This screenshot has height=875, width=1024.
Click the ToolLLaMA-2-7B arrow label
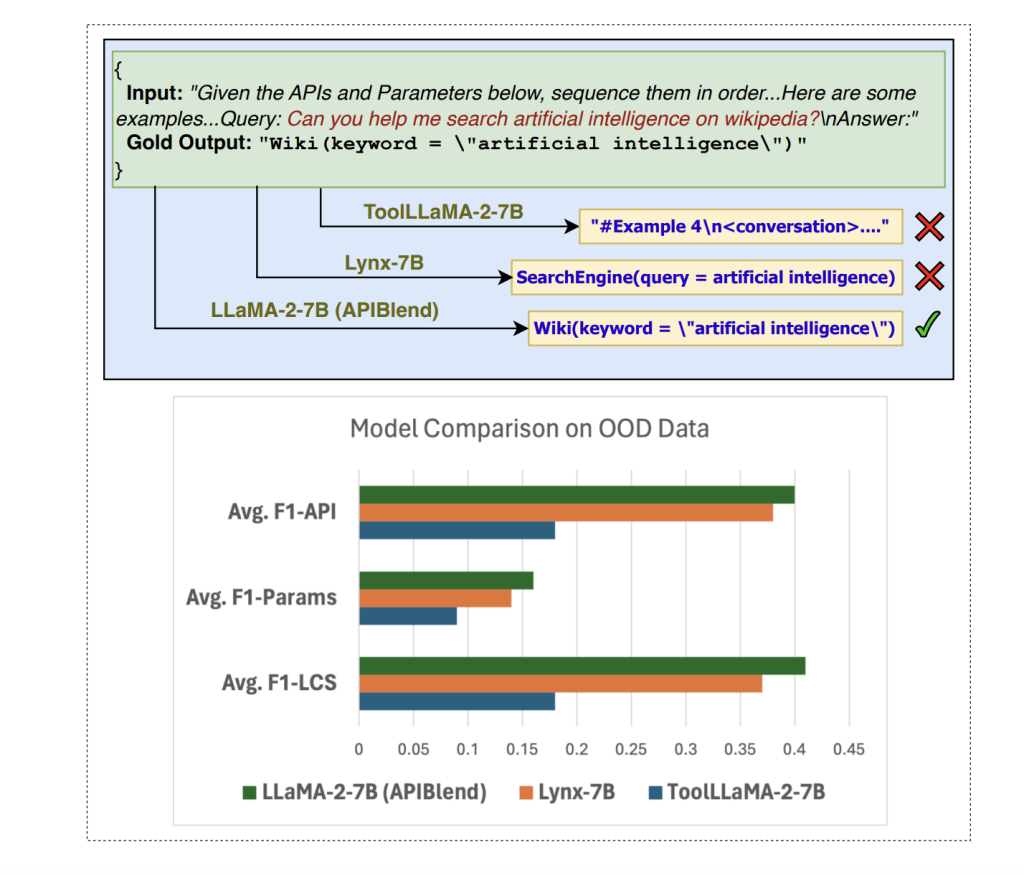click(443, 212)
